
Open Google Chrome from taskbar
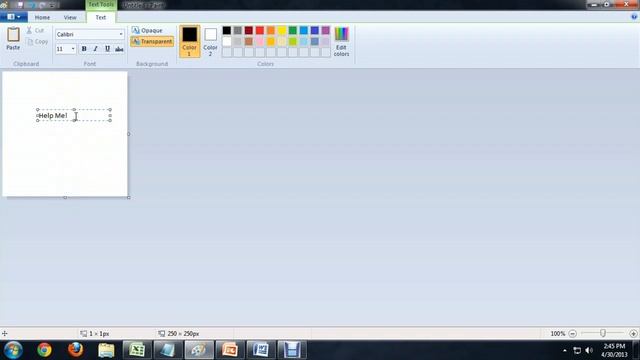[x=44, y=350]
